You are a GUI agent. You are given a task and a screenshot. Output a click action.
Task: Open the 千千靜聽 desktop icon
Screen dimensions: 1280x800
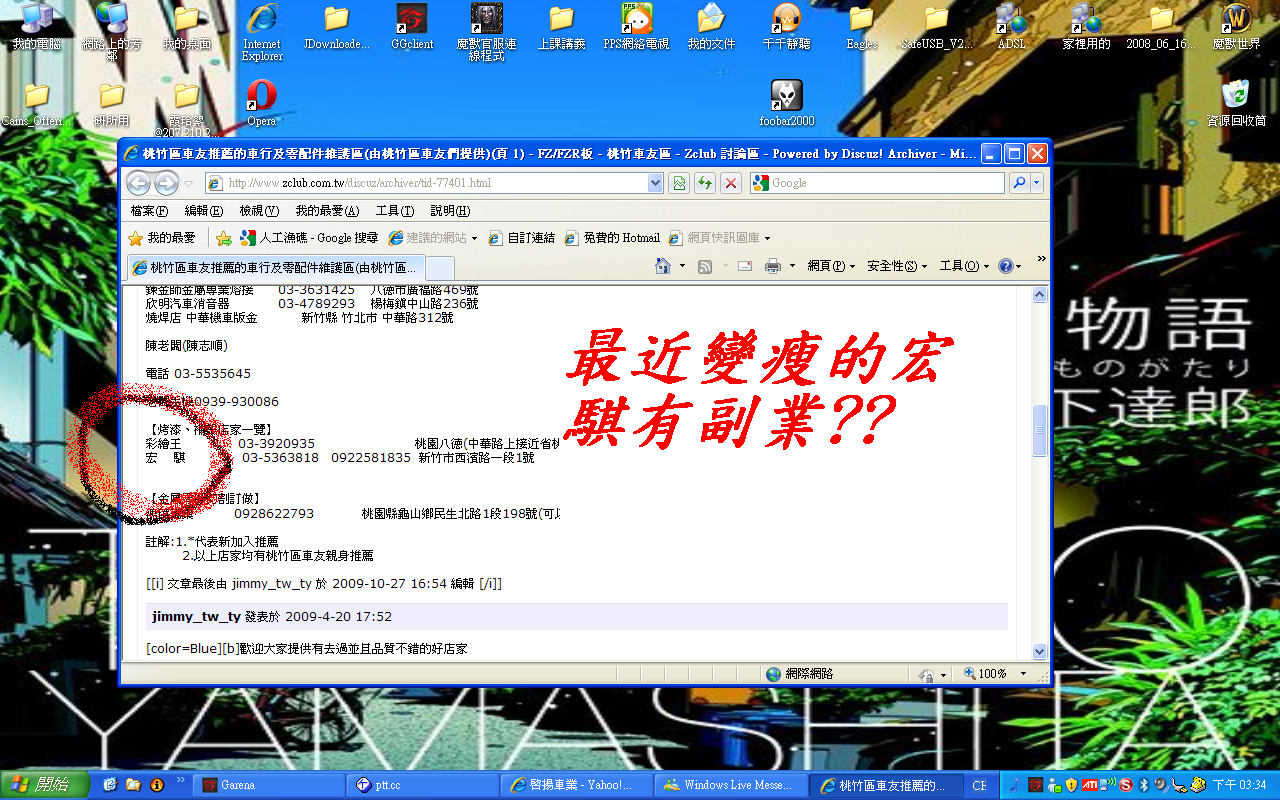(x=787, y=27)
